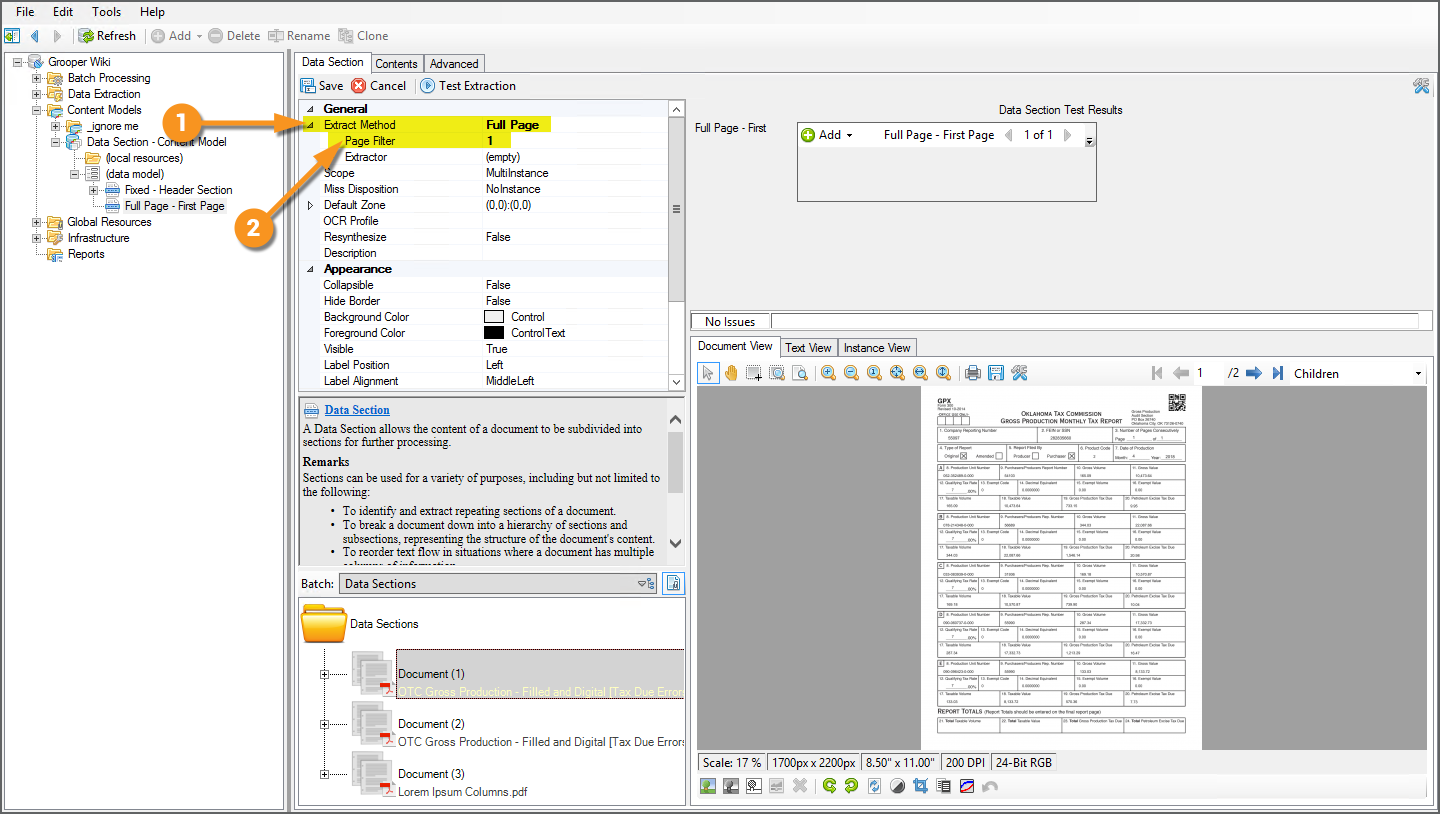The height and width of the screenshot is (814, 1440).
Task: Expand the Batch Processing tree node
Action: 37,78
